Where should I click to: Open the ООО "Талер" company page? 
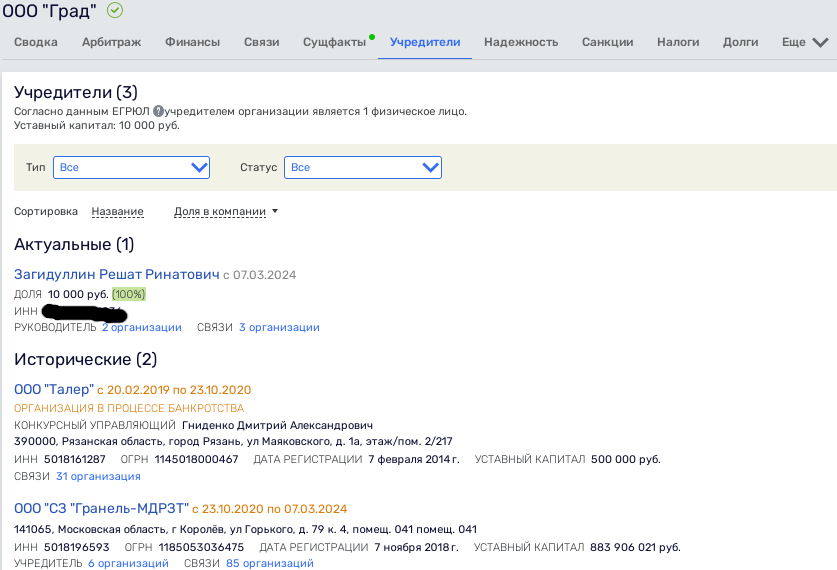pyautogui.click(x=54, y=390)
